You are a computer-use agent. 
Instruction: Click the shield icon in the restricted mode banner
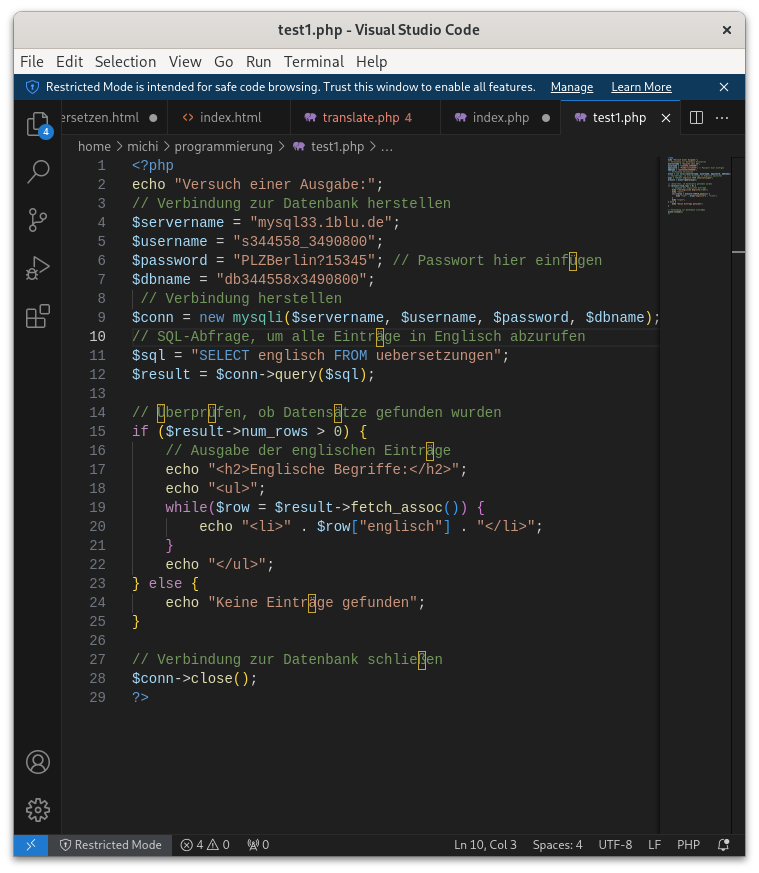click(x=33, y=87)
